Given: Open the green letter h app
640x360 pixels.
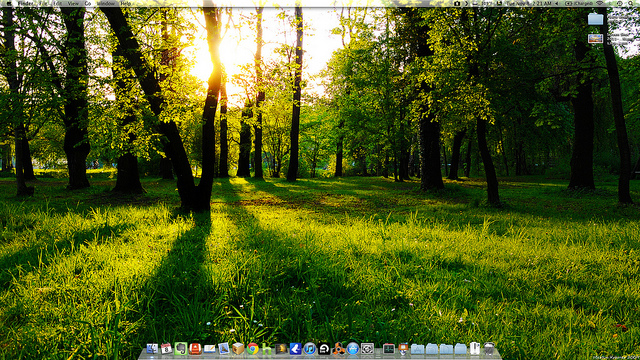Looking at the screenshot, I should pyautogui.click(x=267, y=349).
